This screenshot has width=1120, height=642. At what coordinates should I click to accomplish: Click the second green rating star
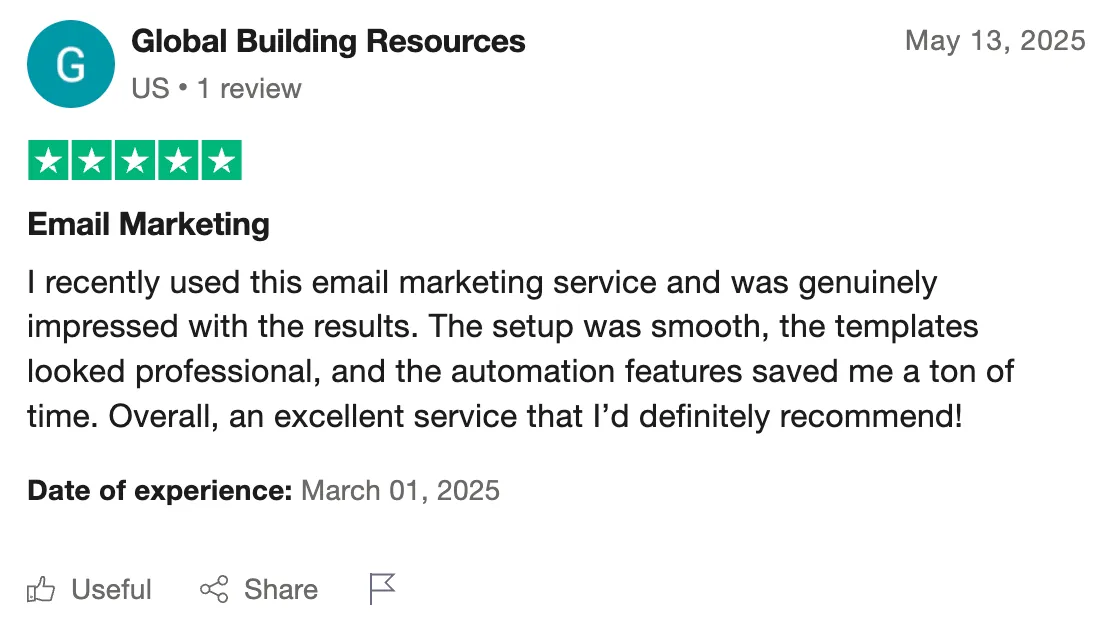point(91,160)
